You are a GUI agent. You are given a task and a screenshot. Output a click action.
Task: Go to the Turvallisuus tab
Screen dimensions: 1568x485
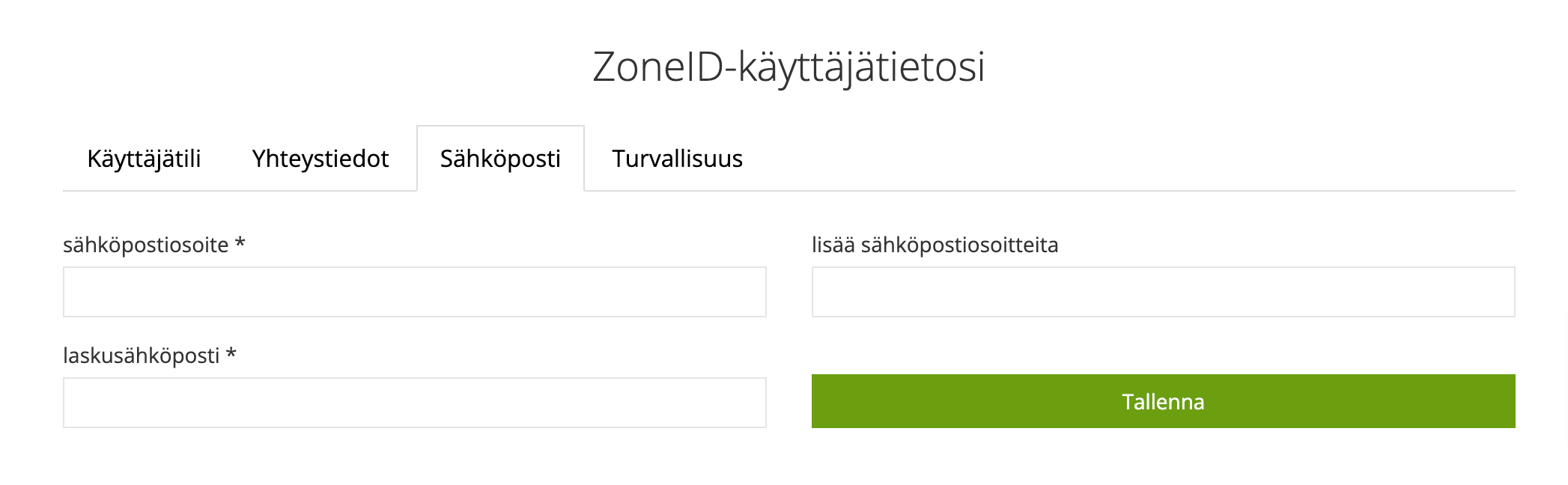pos(677,159)
